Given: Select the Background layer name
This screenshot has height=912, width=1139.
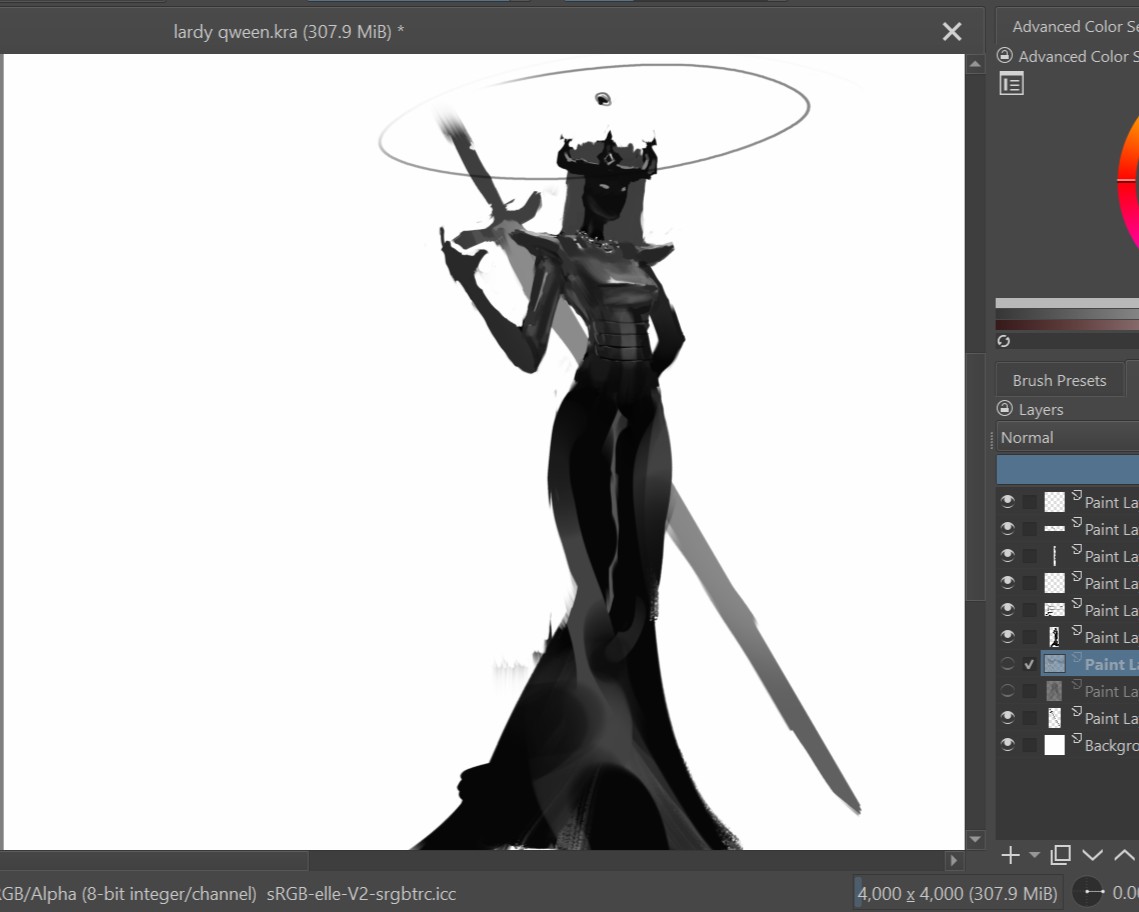Looking at the screenshot, I should click(x=1111, y=745).
